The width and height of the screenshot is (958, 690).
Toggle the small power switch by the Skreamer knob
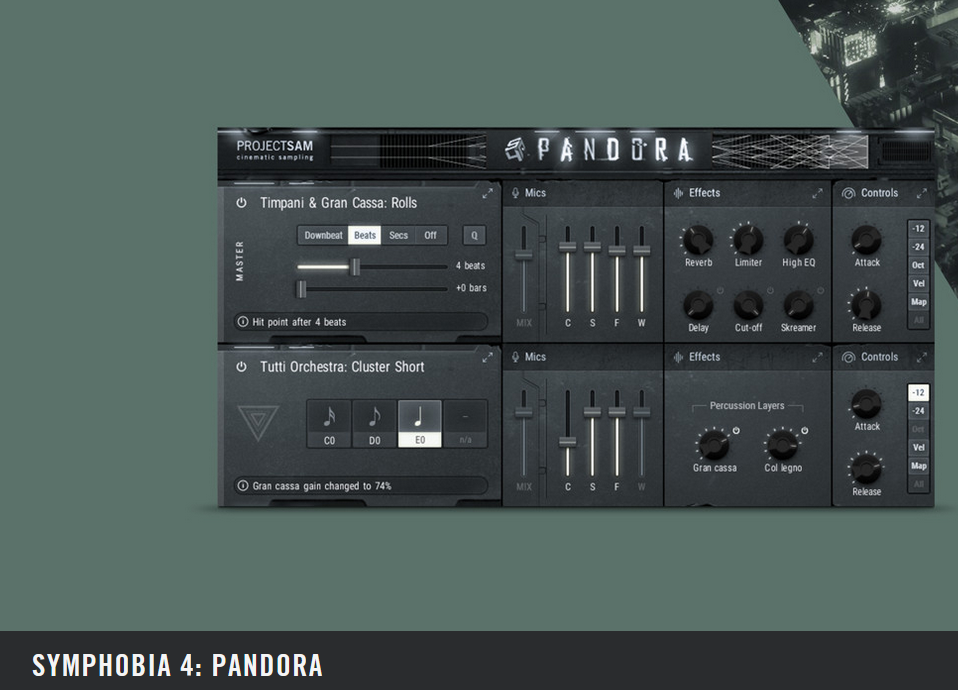[x=821, y=290]
